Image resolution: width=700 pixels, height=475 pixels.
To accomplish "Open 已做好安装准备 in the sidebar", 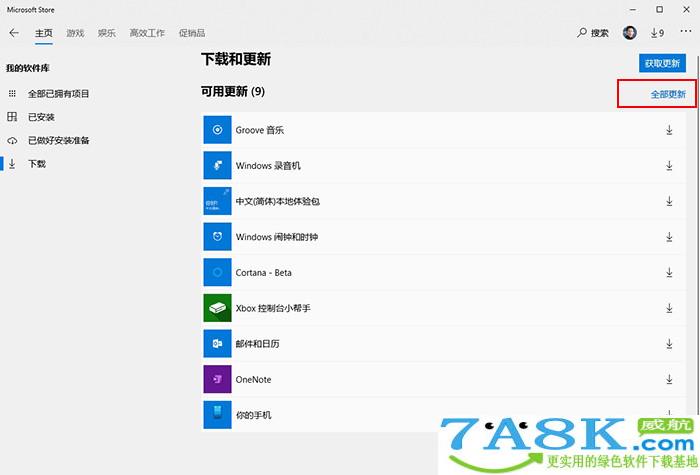I will [58, 141].
